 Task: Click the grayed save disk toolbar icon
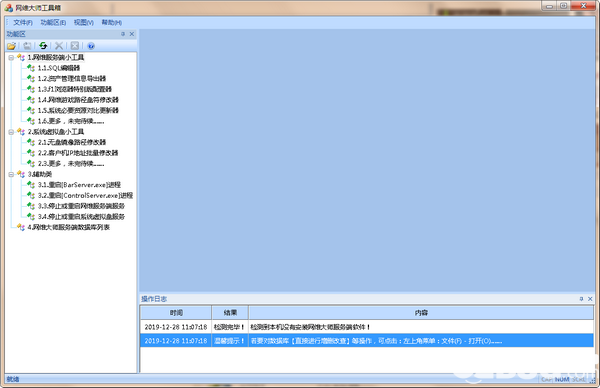27,46
